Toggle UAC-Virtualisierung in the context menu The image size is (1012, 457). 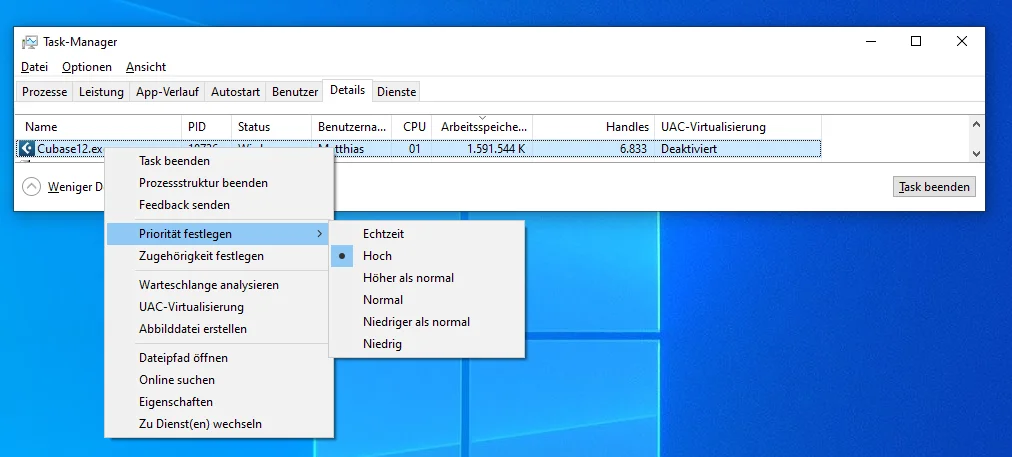219,307
